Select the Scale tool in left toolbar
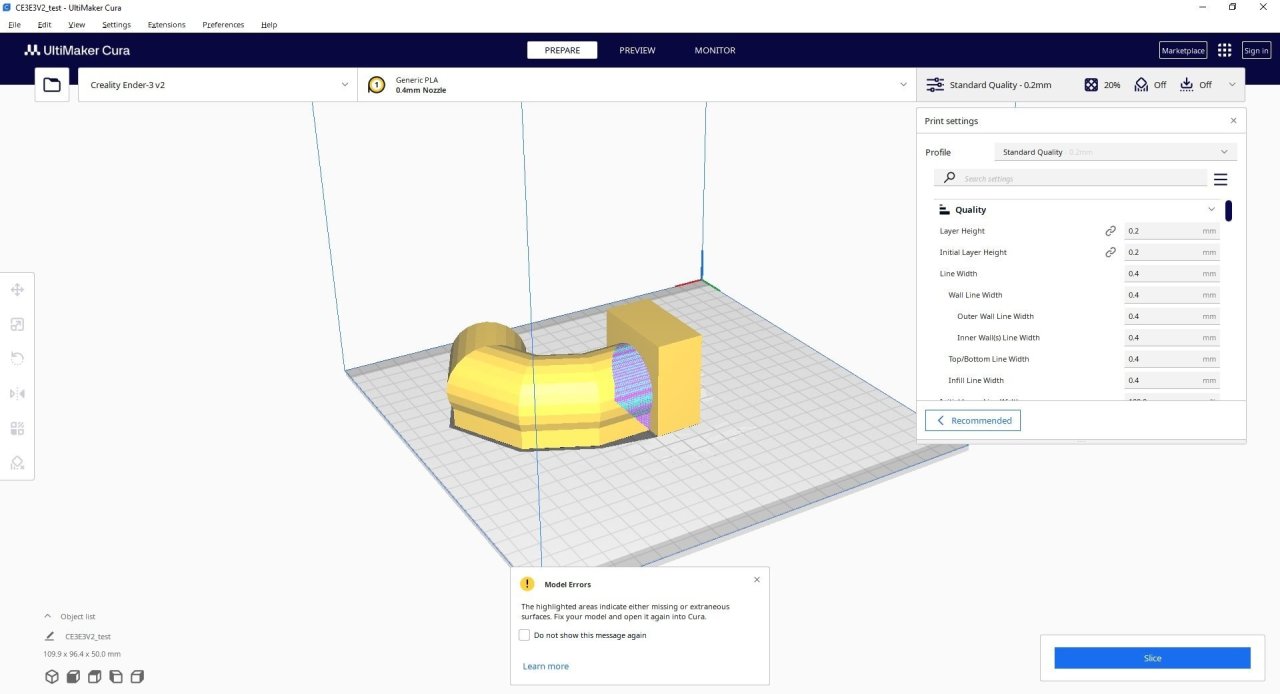The height and width of the screenshot is (694, 1280). click(x=17, y=324)
